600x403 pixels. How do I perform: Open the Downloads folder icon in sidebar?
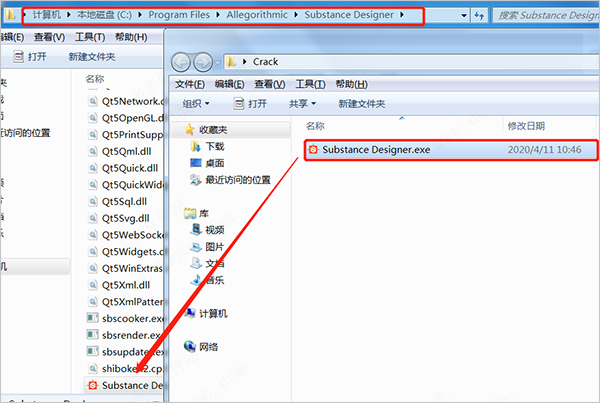195,146
